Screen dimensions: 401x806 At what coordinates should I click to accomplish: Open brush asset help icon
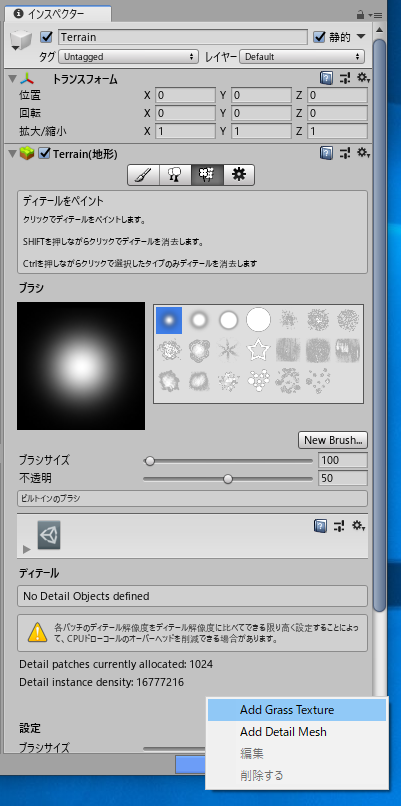pos(320,526)
